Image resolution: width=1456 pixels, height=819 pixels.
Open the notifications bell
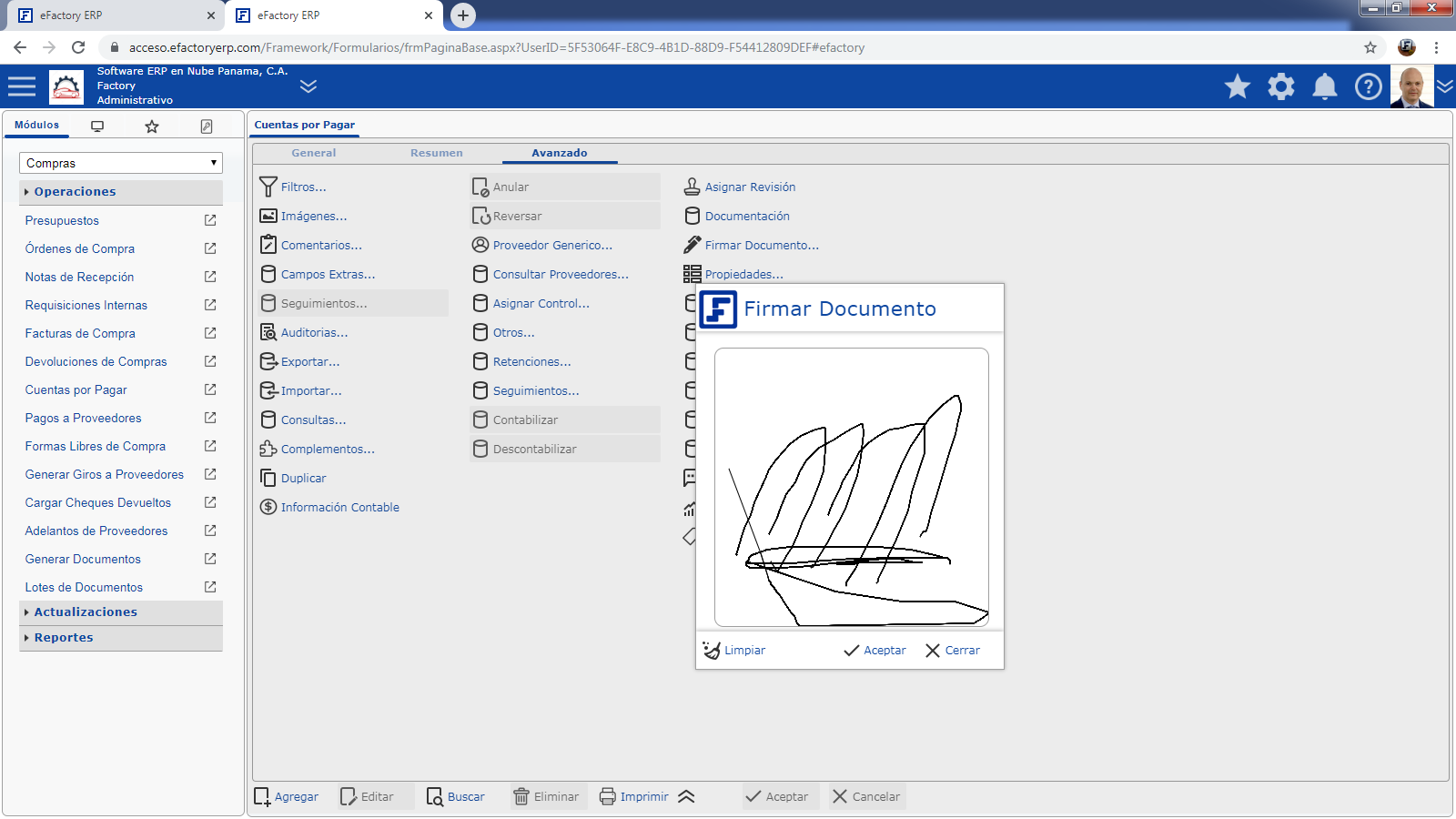1325,86
